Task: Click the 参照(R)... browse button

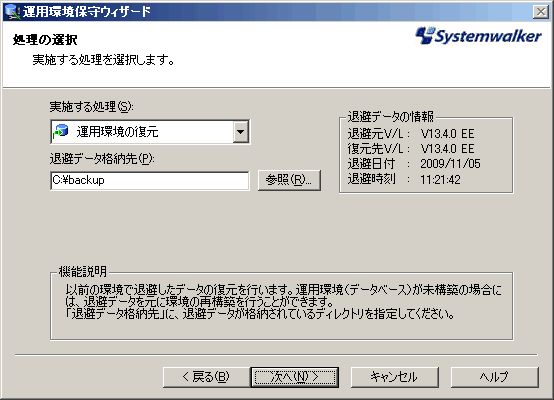Action: click(x=289, y=180)
